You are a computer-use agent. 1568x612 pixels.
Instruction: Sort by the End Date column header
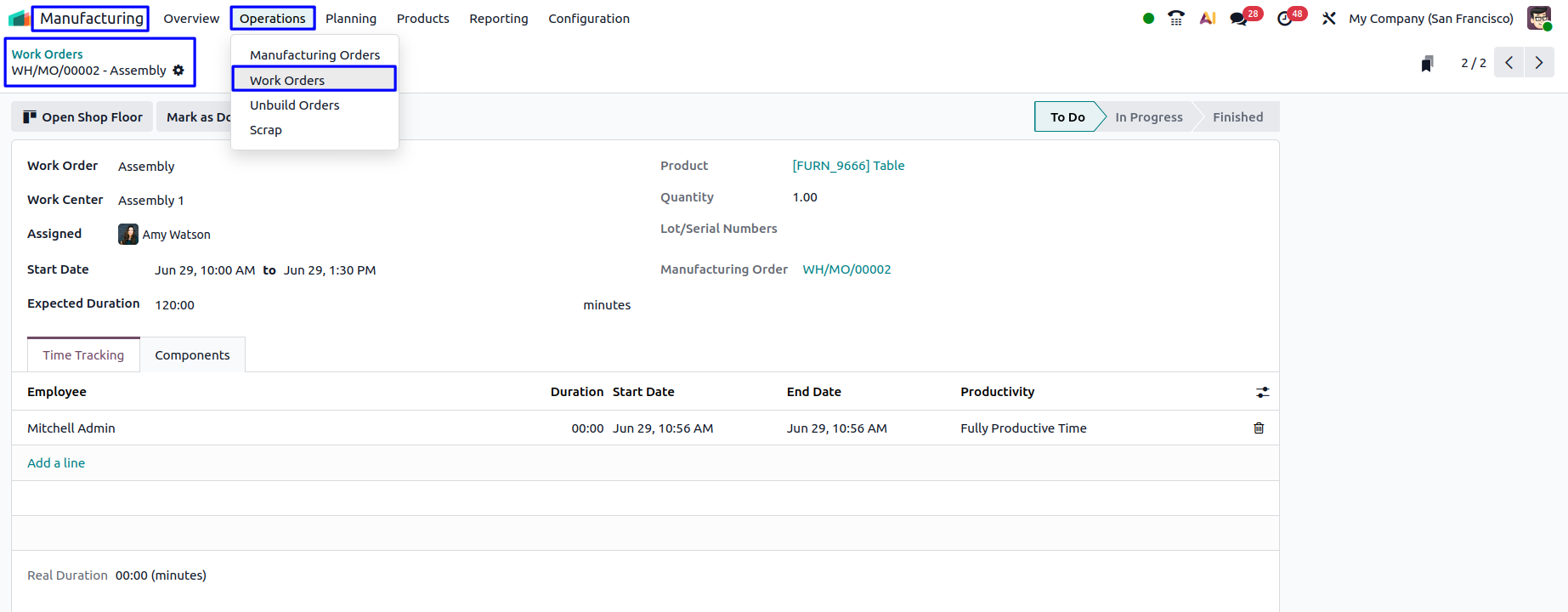pyautogui.click(x=814, y=392)
